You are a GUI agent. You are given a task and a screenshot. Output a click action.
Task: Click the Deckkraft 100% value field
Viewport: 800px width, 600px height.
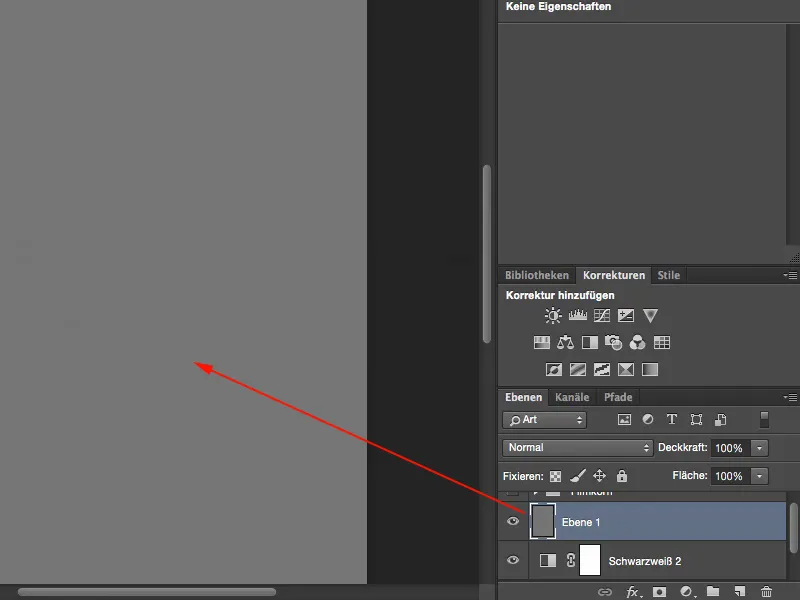(730, 448)
